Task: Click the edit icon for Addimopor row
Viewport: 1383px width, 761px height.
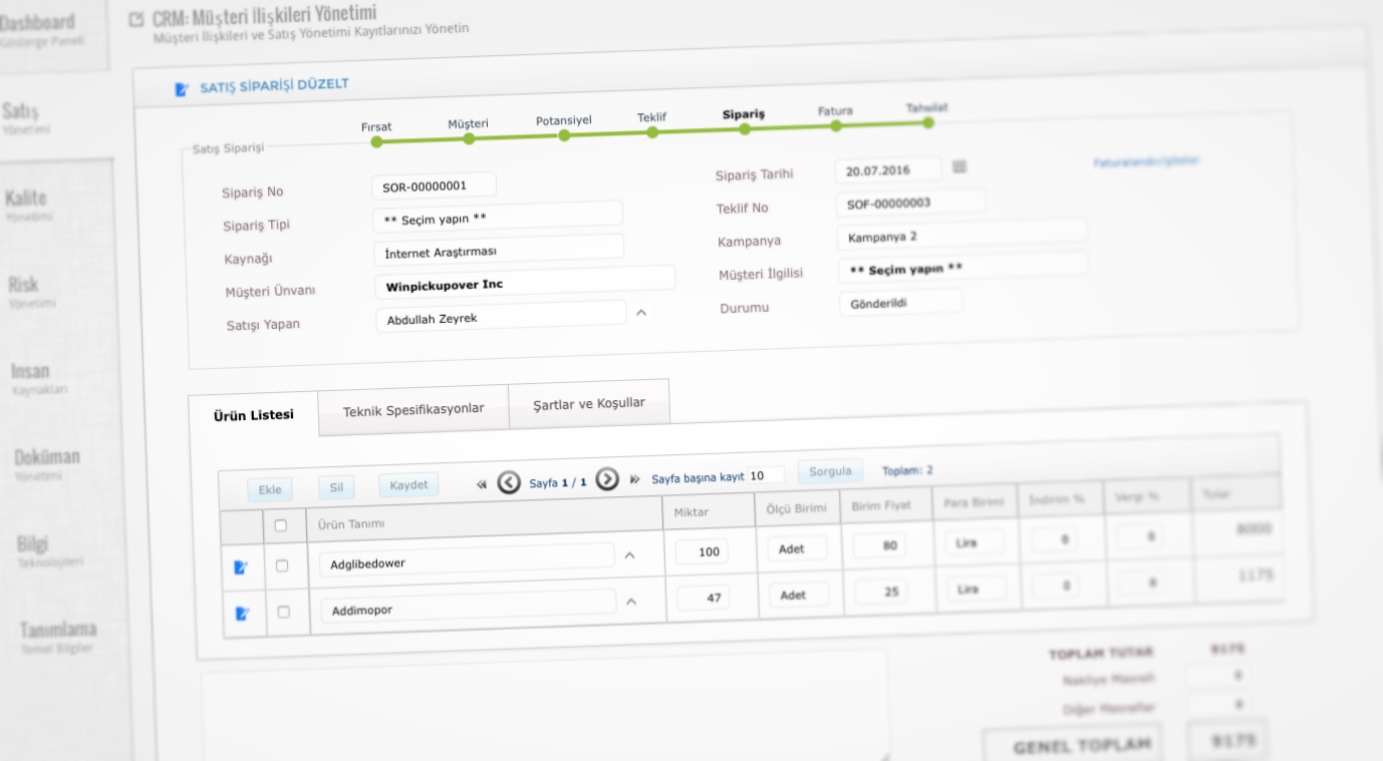Action: tap(240, 613)
